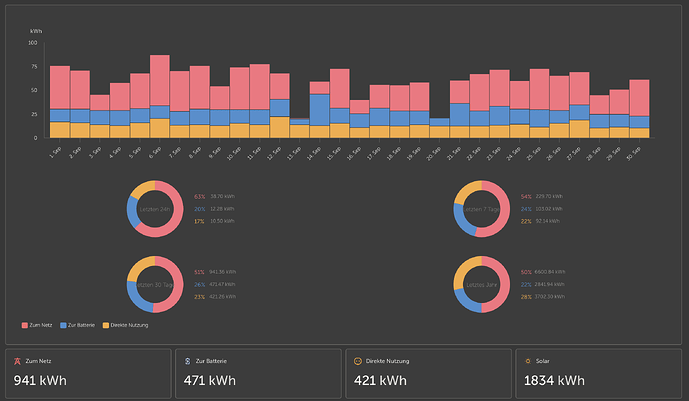Image resolution: width=689 pixels, height=401 pixels.
Task: Open the Solar 1834 kWh card
Action: [598, 374]
